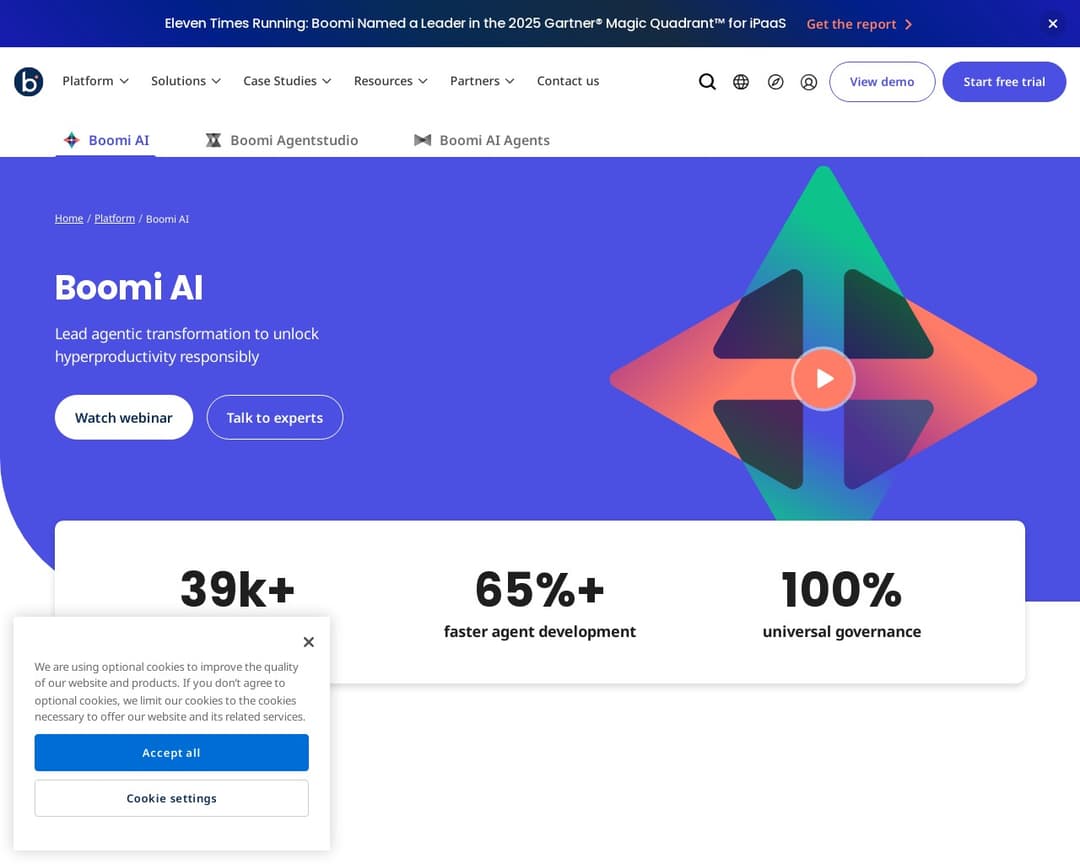Open the Contact us menu item
This screenshot has width=1080, height=864.
coord(567,81)
